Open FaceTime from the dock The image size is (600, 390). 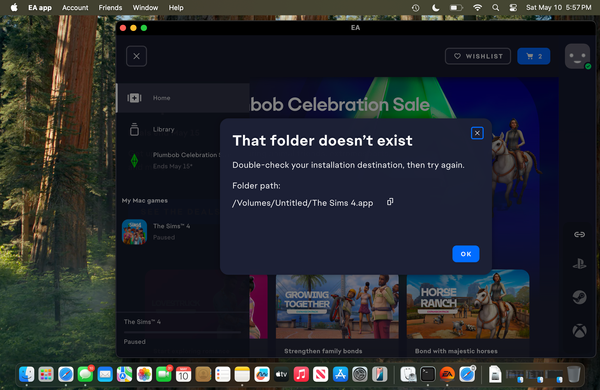coord(164,374)
